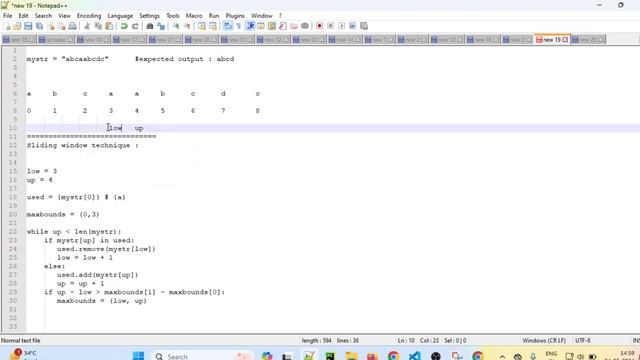Create a new document with toolbar icon
640x360 pixels.
[x=7, y=26]
